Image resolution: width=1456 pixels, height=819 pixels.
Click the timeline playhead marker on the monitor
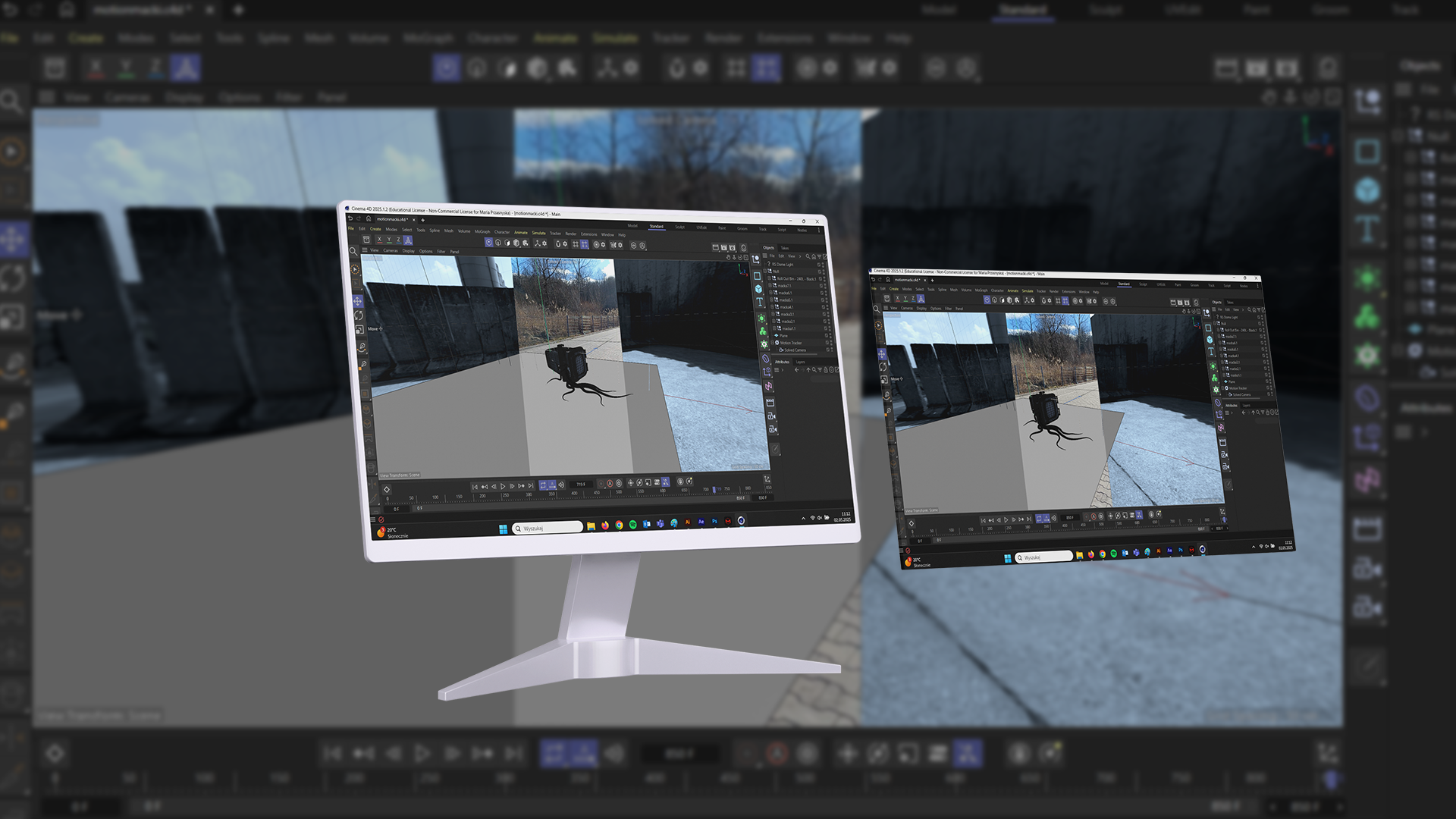click(x=714, y=489)
